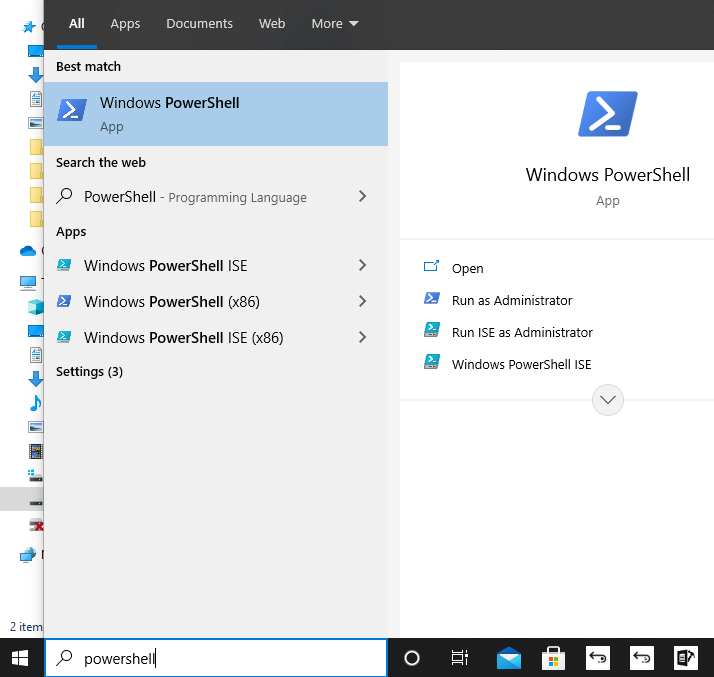Select Windows PowerShell ISE (x86) app result
Viewport: 714px width, 677px height.
pyautogui.click(x=216, y=337)
